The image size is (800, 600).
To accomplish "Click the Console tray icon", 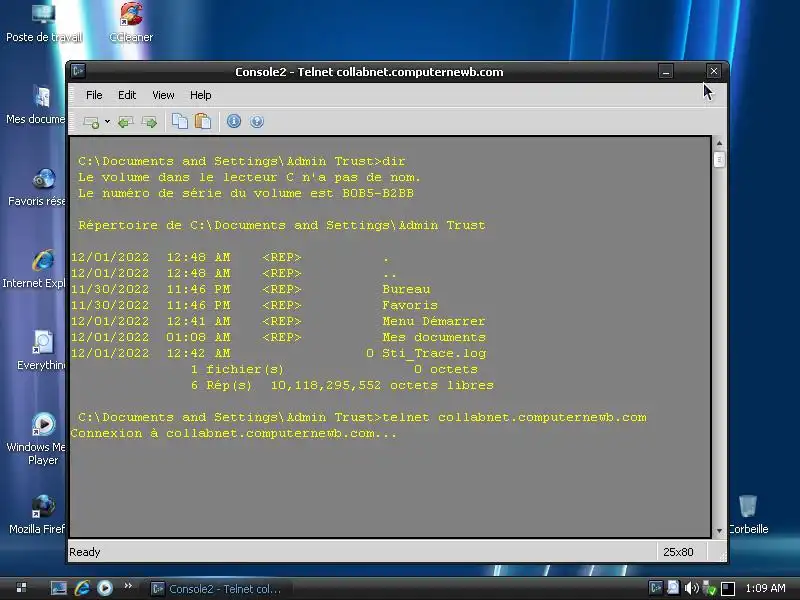I will pos(656,588).
